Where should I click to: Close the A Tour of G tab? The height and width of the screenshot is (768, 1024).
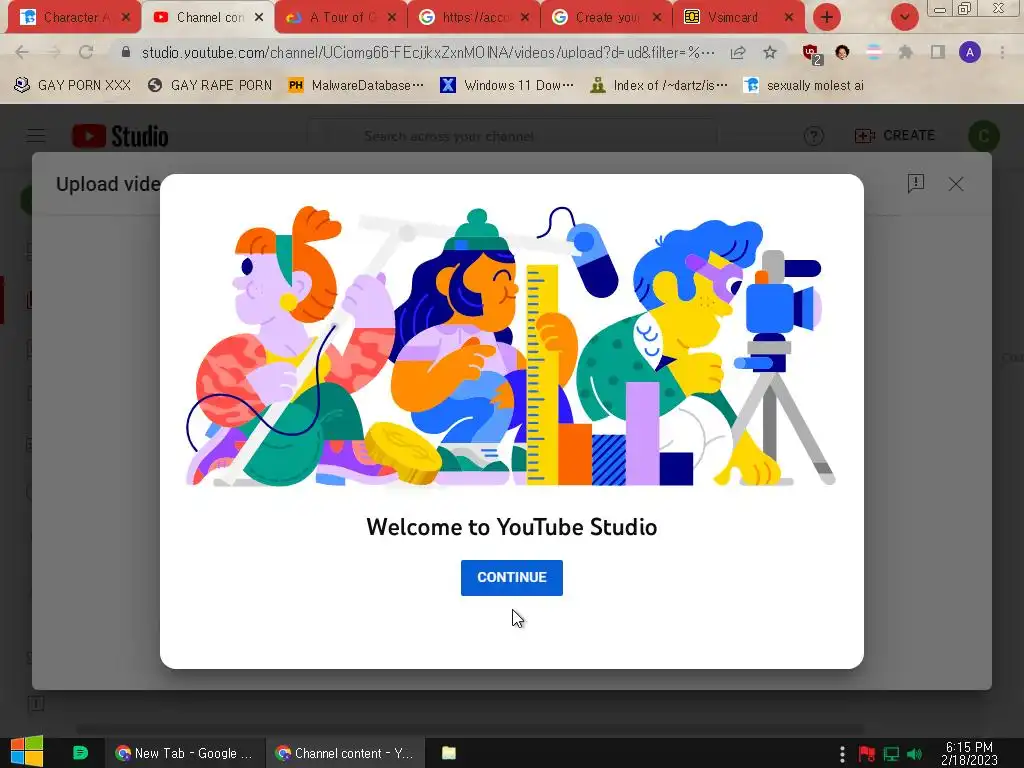tap(391, 18)
